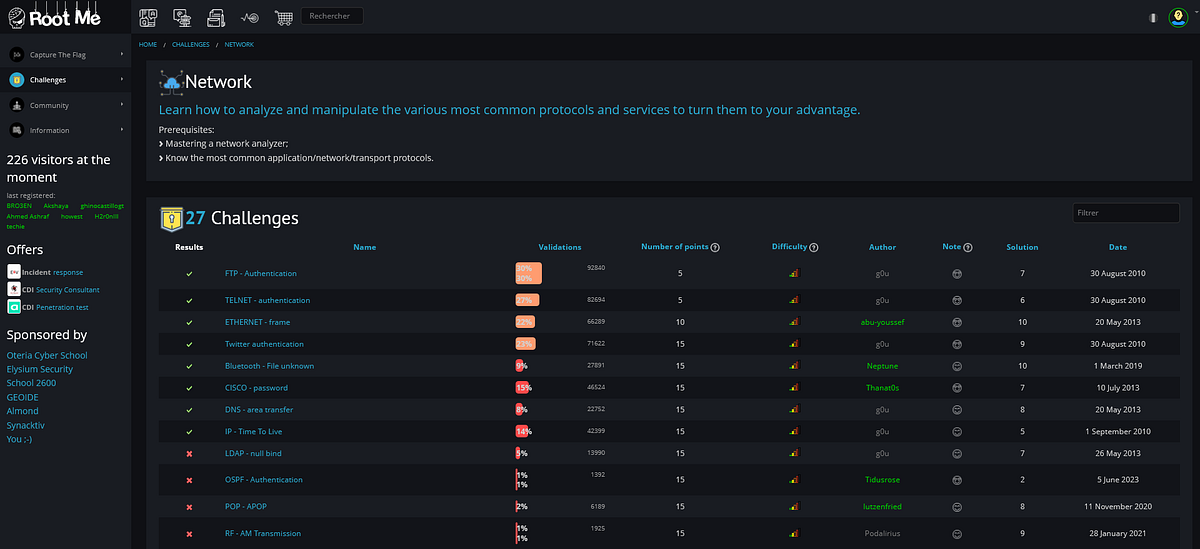The width and height of the screenshot is (1200, 549).
Task: Select Challenges in the sidebar menu
Action: tap(66, 79)
